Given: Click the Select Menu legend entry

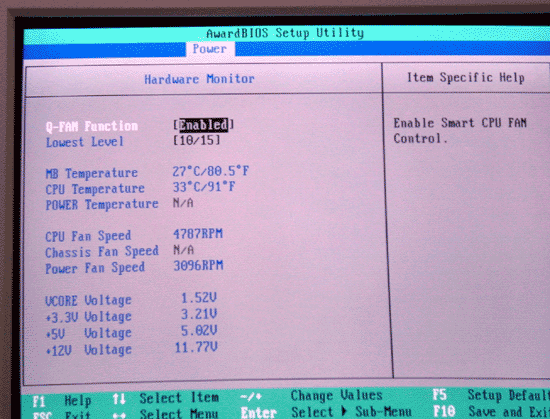Looking at the screenshot, I should [x=179, y=414].
